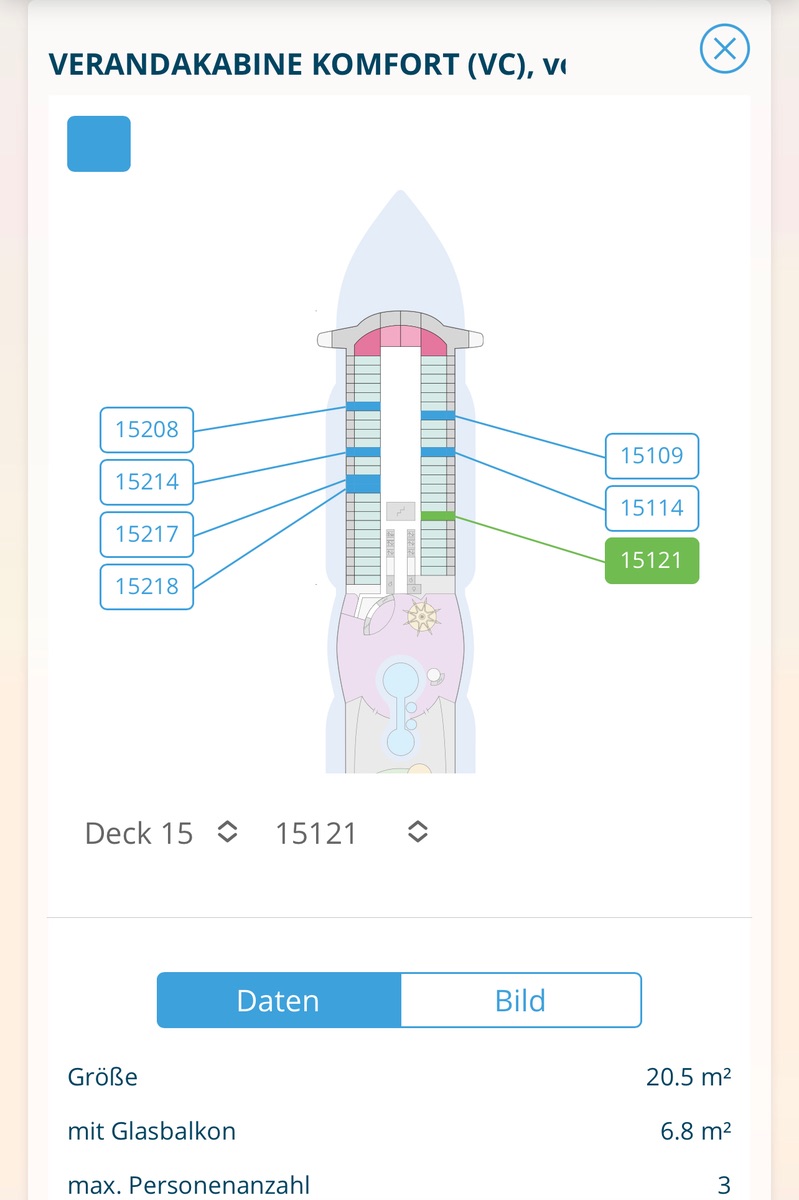Image resolution: width=799 pixels, height=1200 pixels.
Task: Click the green highlighted 15121 cabin label
Action: (x=652, y=560)
